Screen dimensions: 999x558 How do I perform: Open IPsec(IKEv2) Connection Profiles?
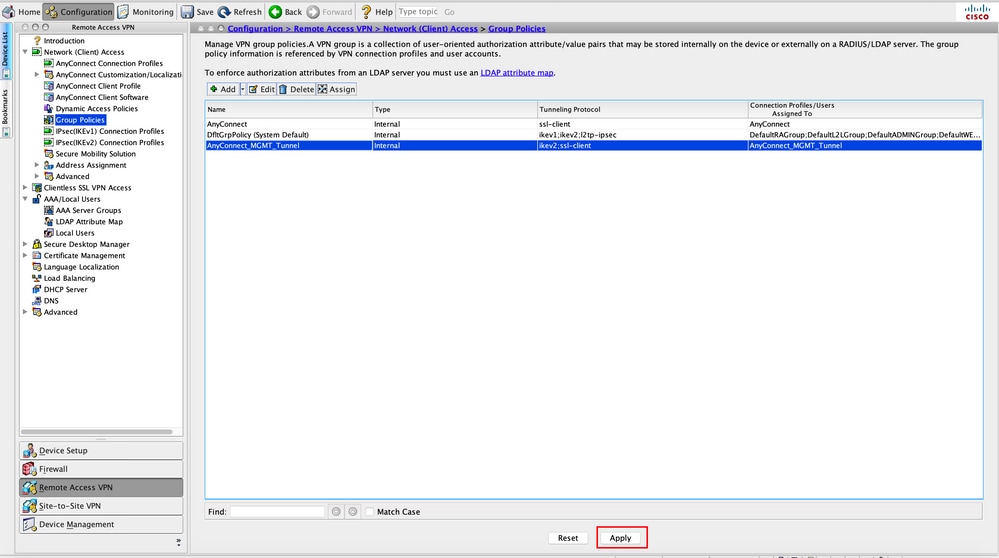point(110,143)
